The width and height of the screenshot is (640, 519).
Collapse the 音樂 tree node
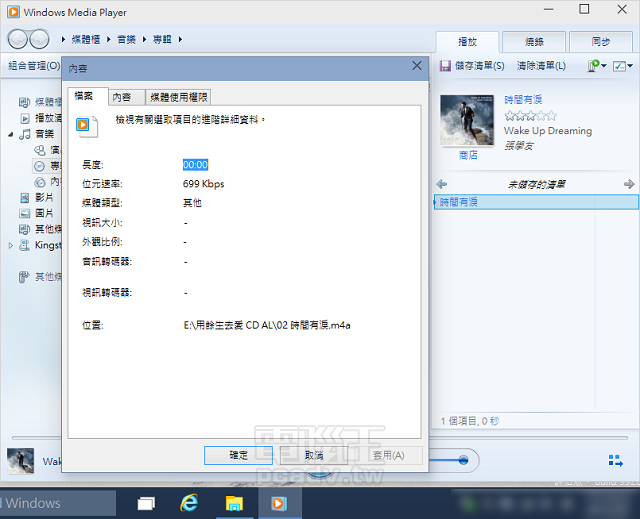tap(11, 134)
